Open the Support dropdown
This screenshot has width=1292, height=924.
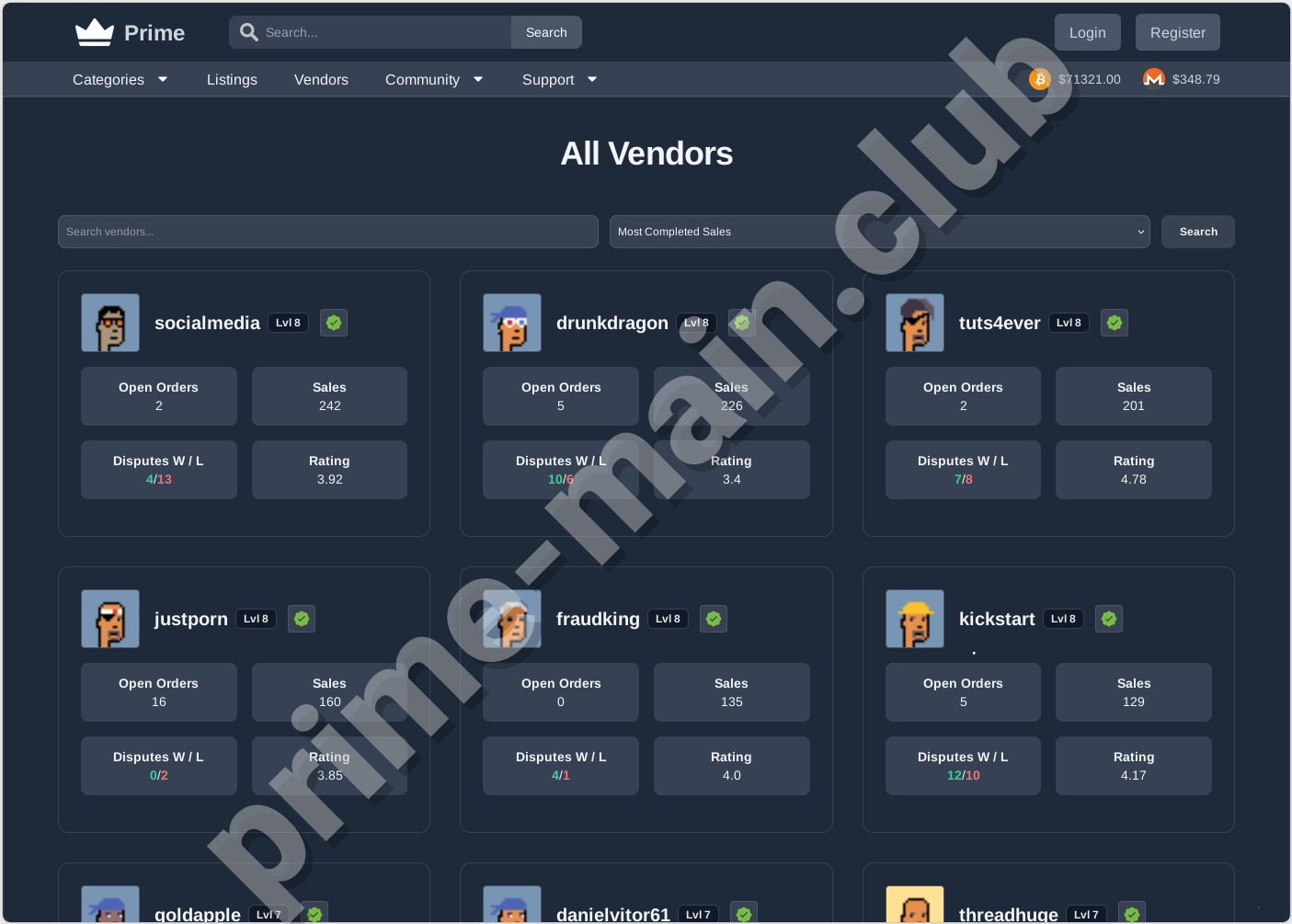pyautogui.click(x=558, y=79)
